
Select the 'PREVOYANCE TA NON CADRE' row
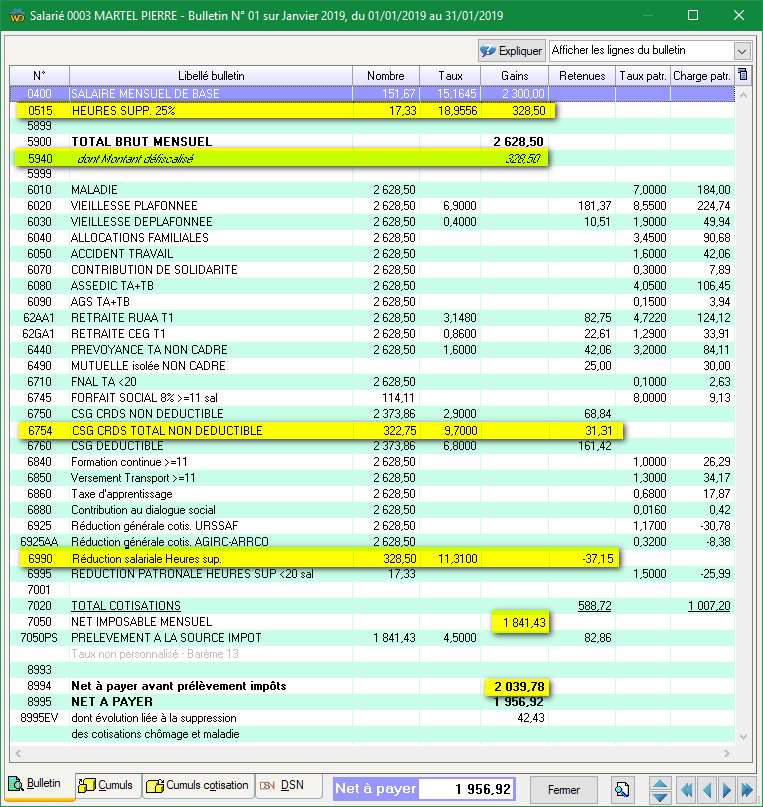pos(372,349)
